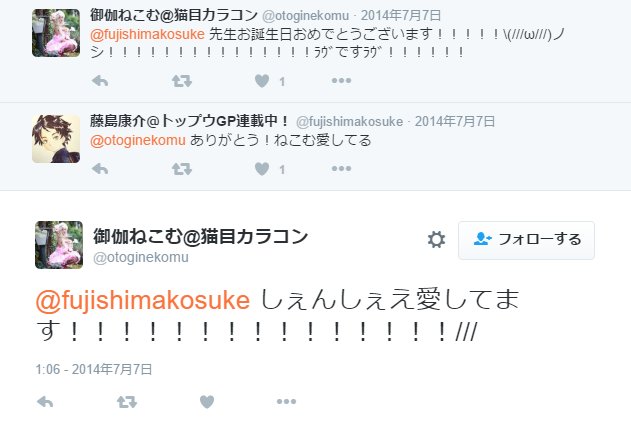Image resolution: width=631 pixels, height=429 pixels.
Task: Like the main expanded tweet
Action: point(207,401)
